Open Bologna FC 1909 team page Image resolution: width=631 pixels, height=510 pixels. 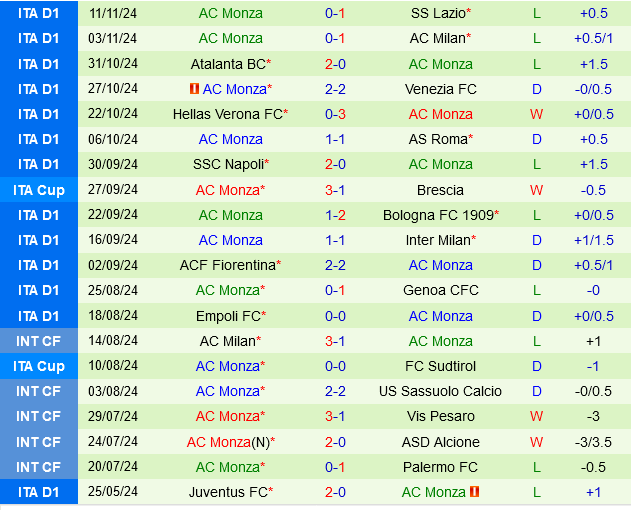coord(438,215)
